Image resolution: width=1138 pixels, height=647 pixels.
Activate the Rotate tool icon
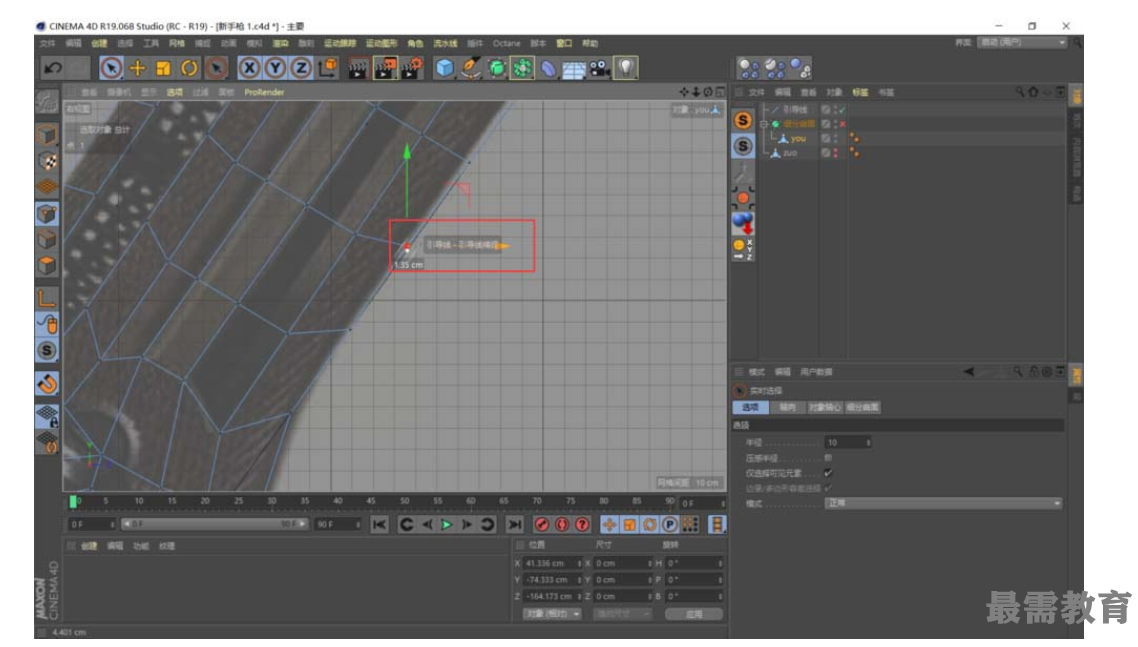(x=189, y=68)
